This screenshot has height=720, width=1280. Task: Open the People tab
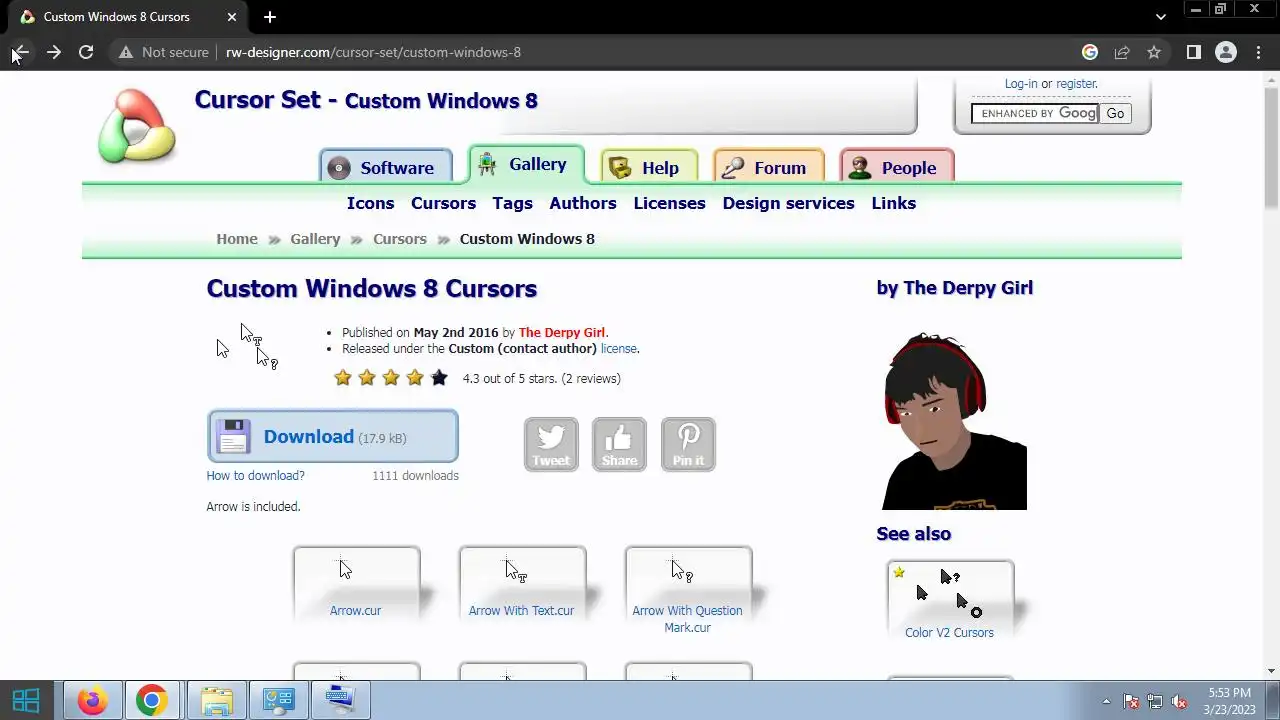897,167
